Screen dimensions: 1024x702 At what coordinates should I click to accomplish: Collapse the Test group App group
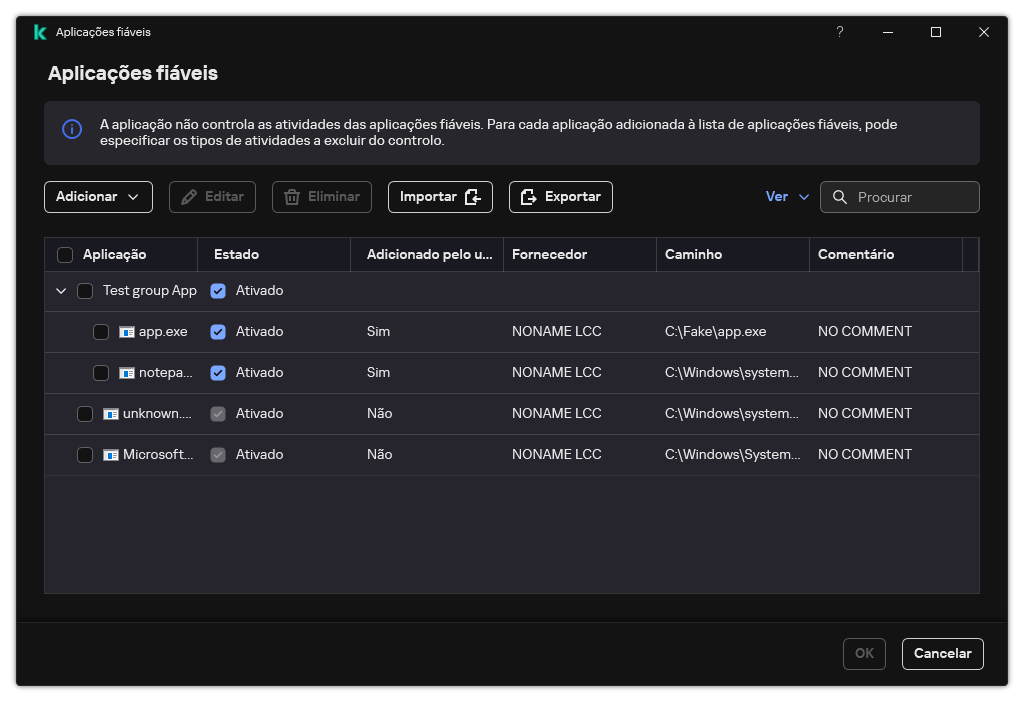point(61,290)
